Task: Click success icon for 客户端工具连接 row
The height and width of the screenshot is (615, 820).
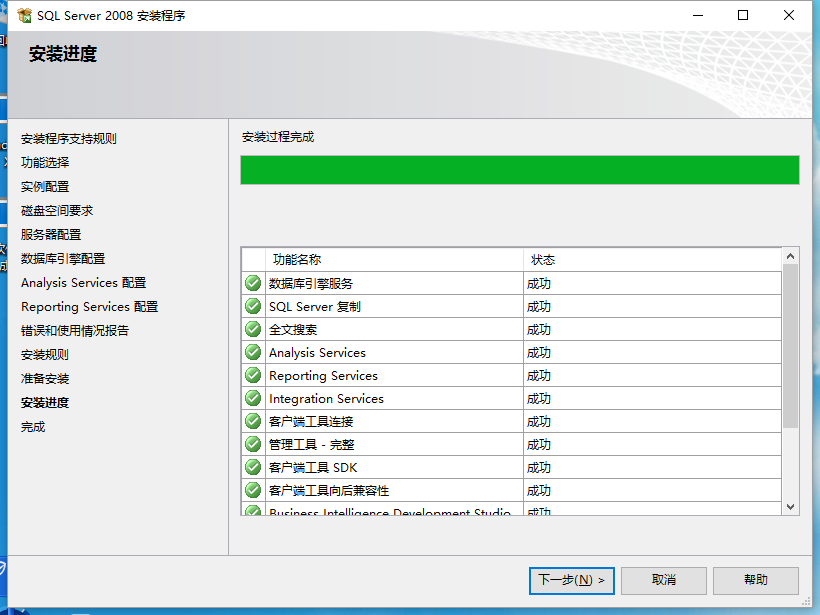Action: pos(253,421)
